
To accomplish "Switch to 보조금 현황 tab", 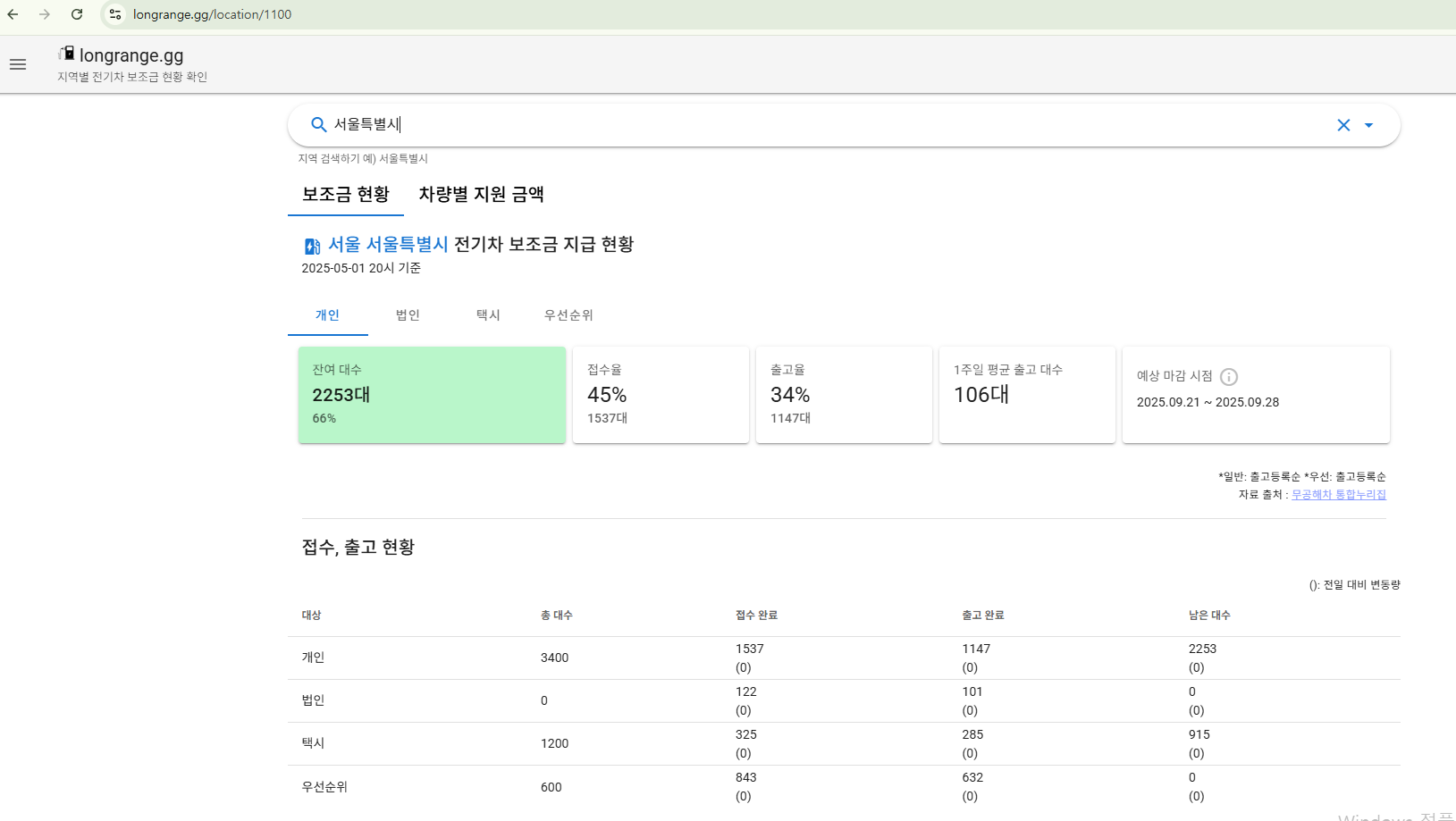I will click(346, 194).
